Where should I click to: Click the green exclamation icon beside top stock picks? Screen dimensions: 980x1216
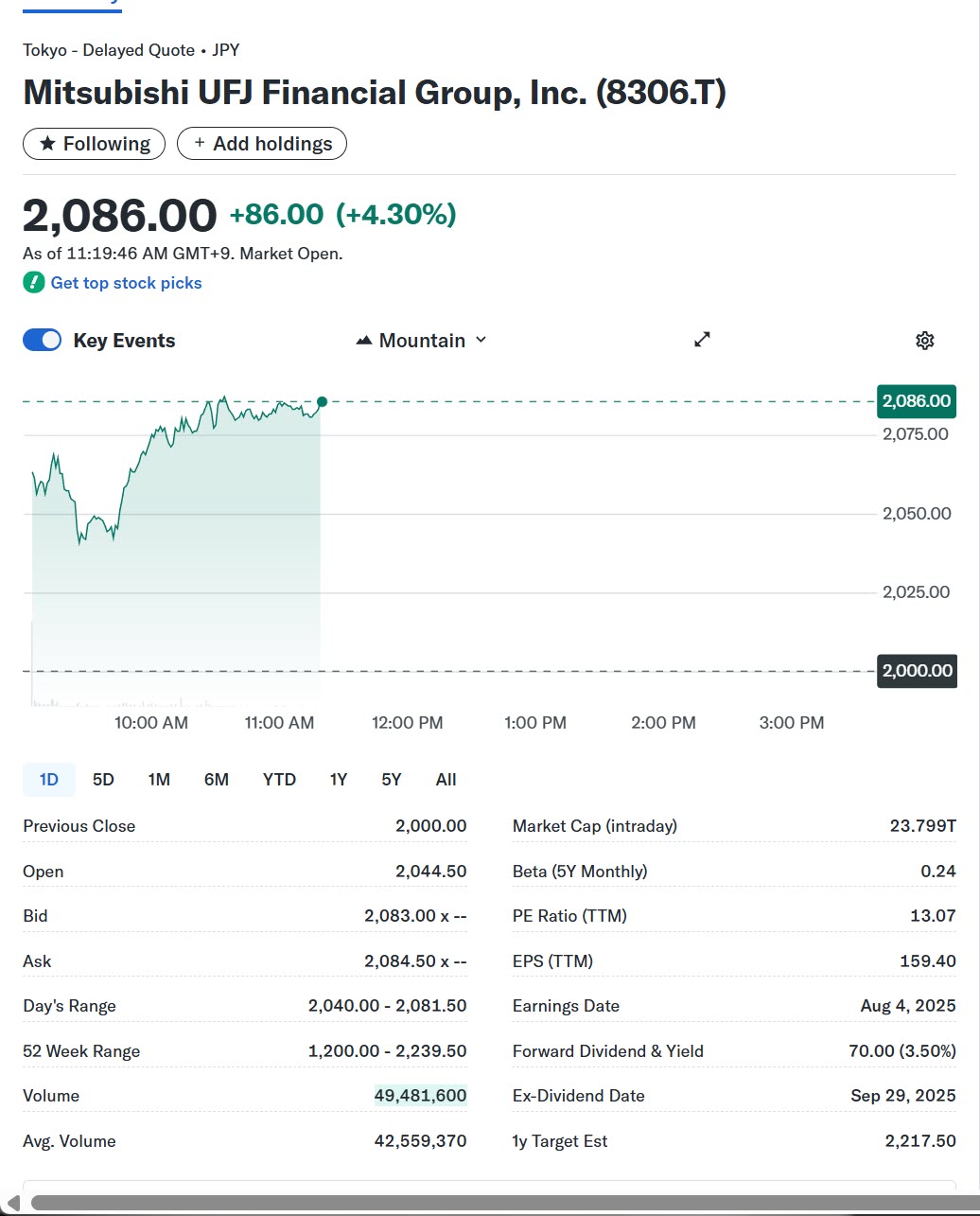34,282
